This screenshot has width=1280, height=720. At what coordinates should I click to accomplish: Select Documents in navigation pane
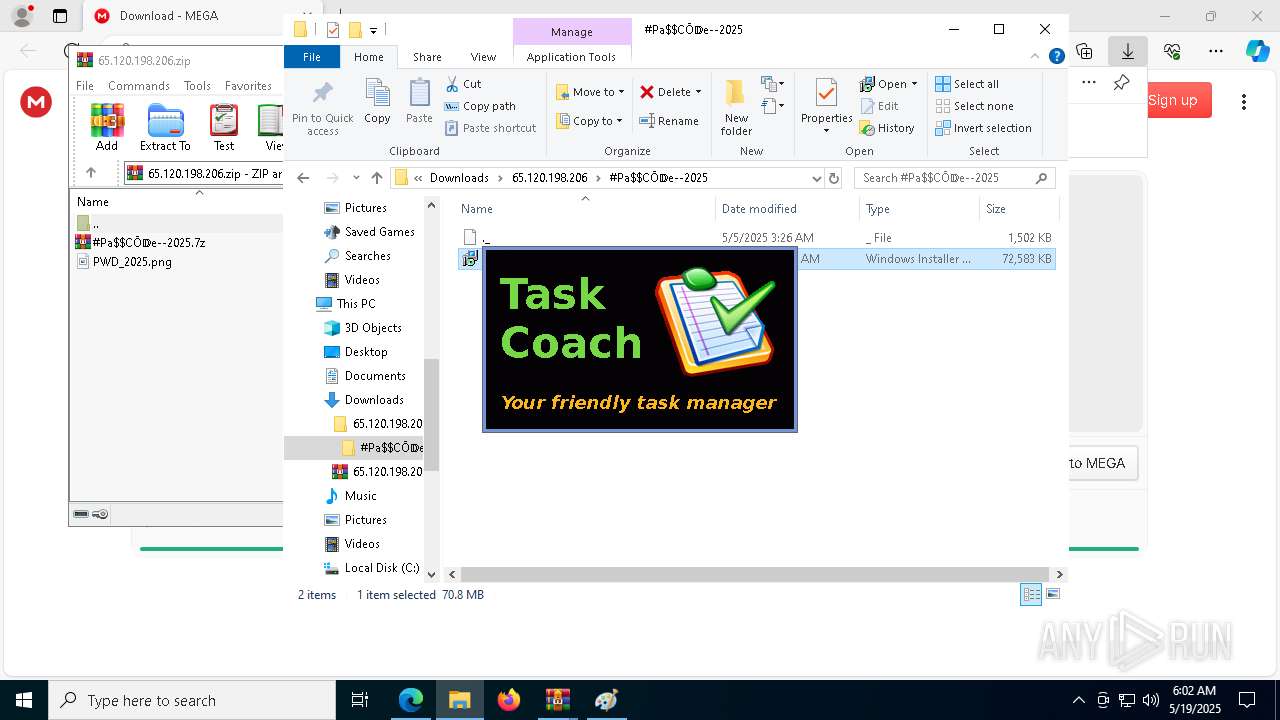(x=365, y=376)
